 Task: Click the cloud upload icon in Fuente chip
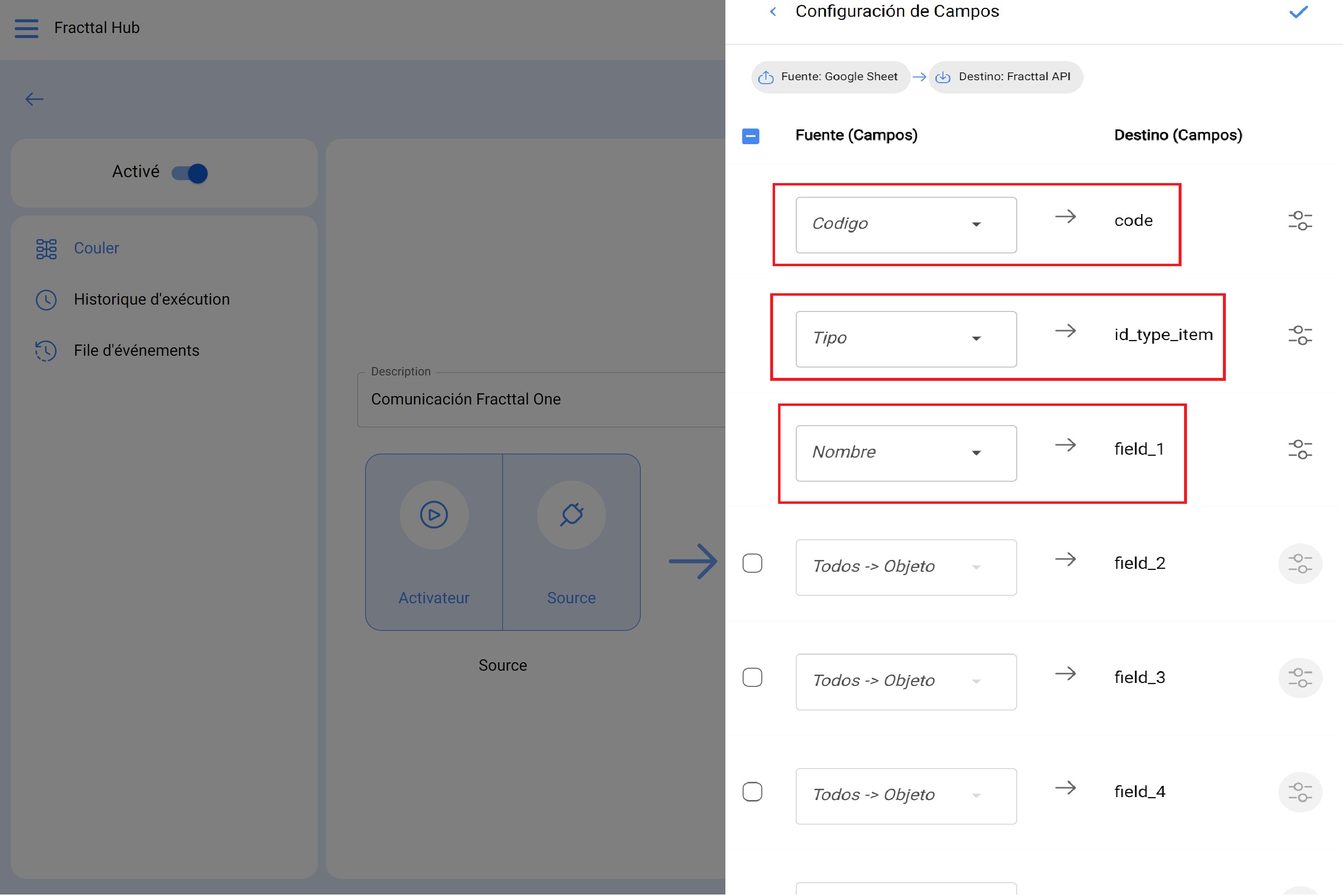tap(766, 77)
